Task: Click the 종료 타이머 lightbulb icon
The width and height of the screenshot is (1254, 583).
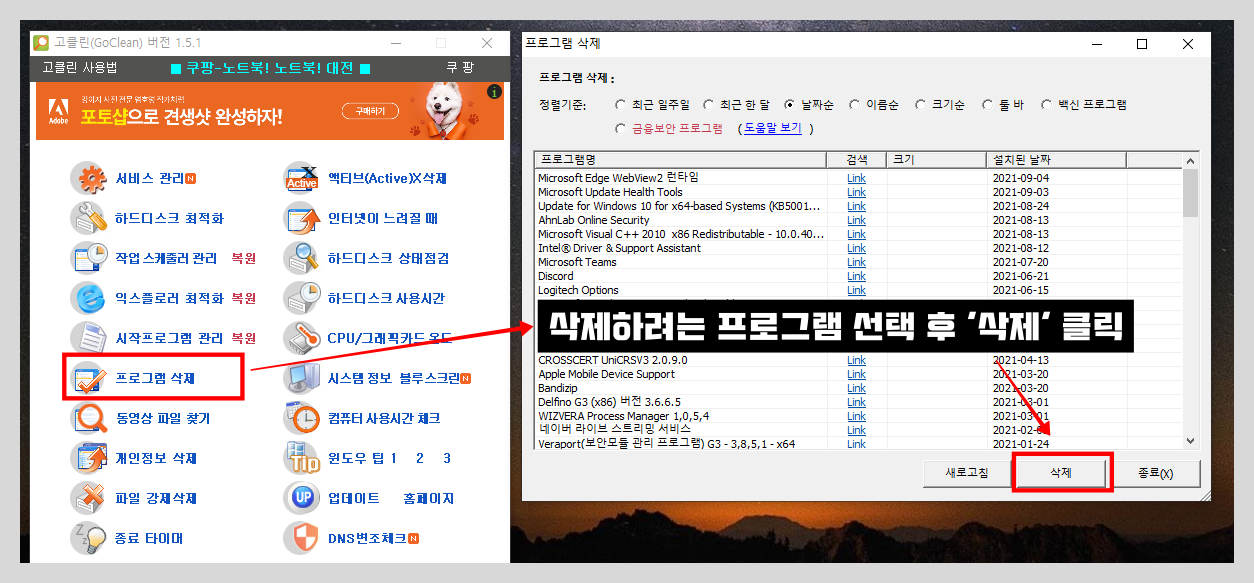Action: click(88, 538)
